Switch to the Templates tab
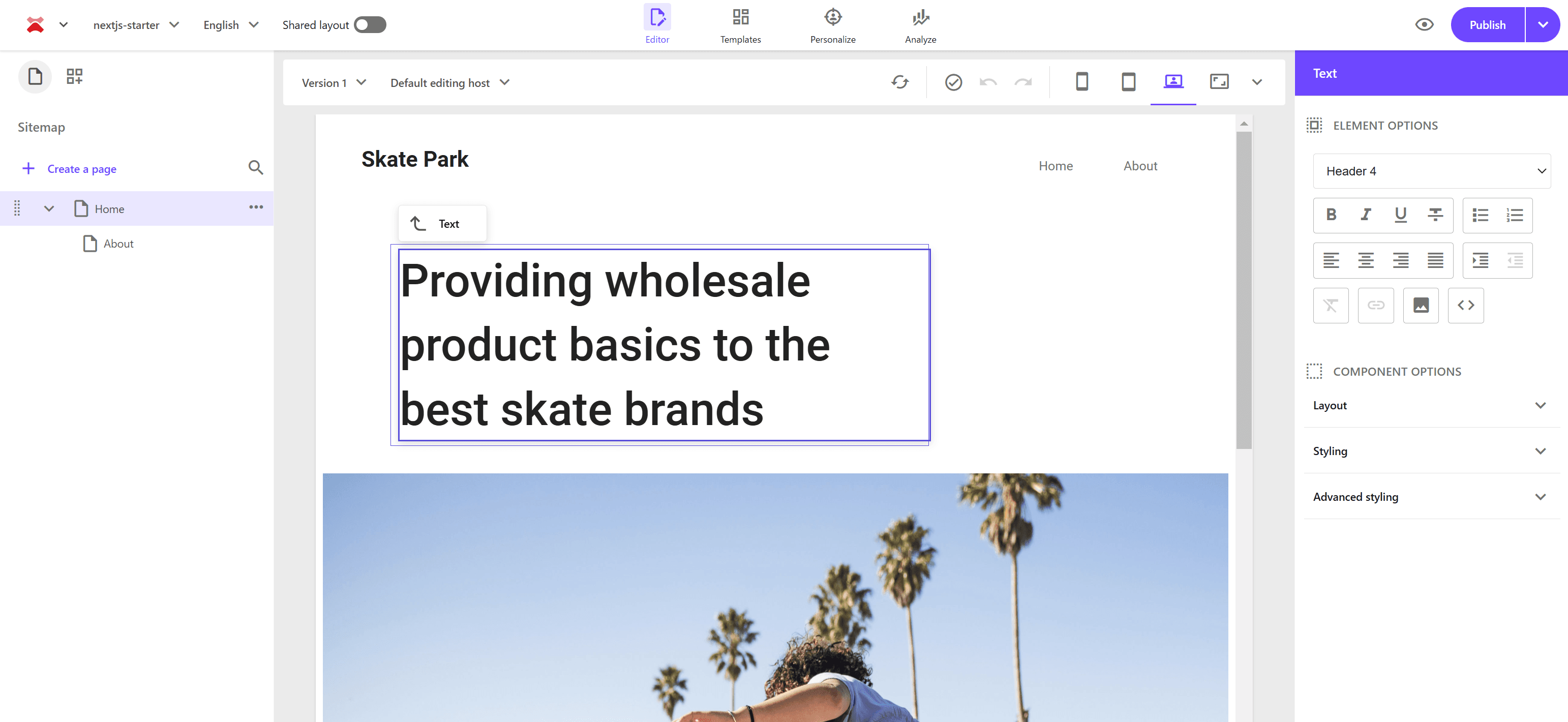 pos(740,25)
